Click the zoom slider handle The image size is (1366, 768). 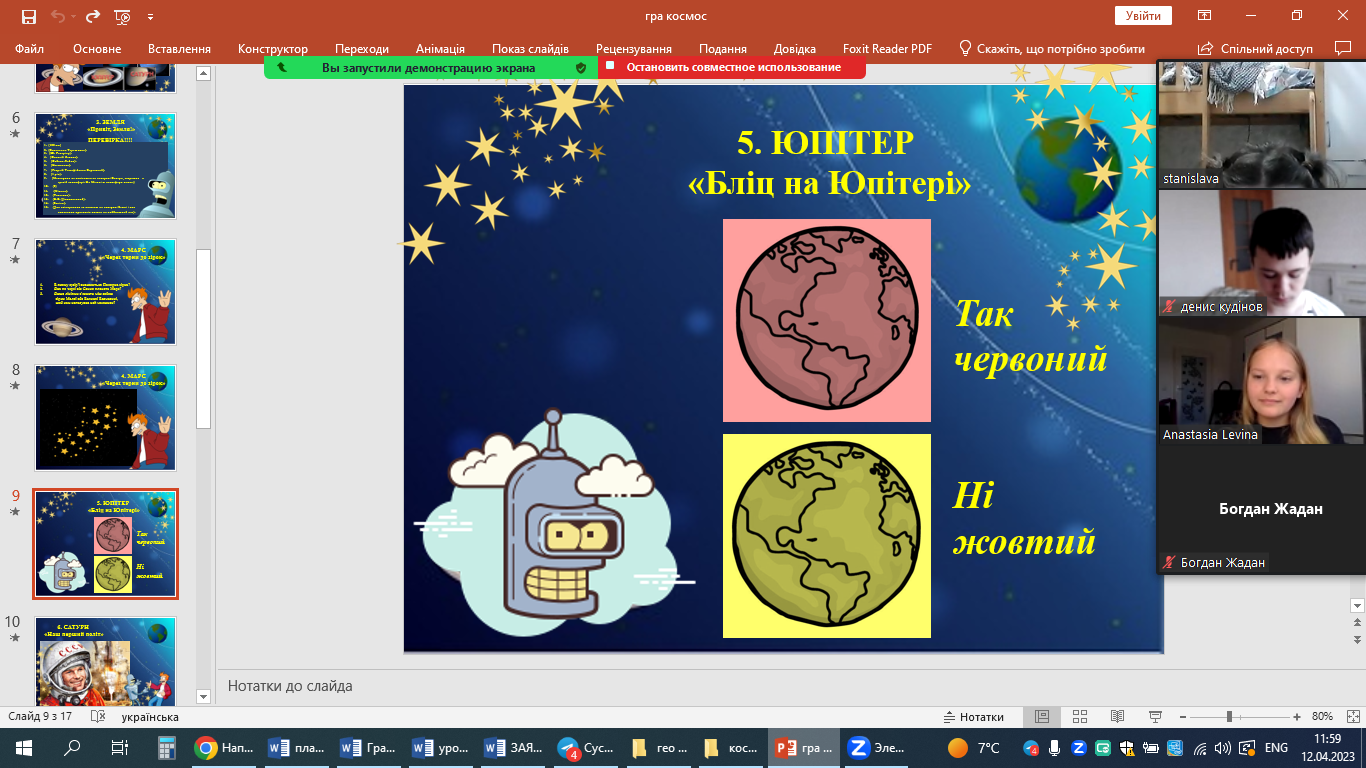[x=1229, y=717]
